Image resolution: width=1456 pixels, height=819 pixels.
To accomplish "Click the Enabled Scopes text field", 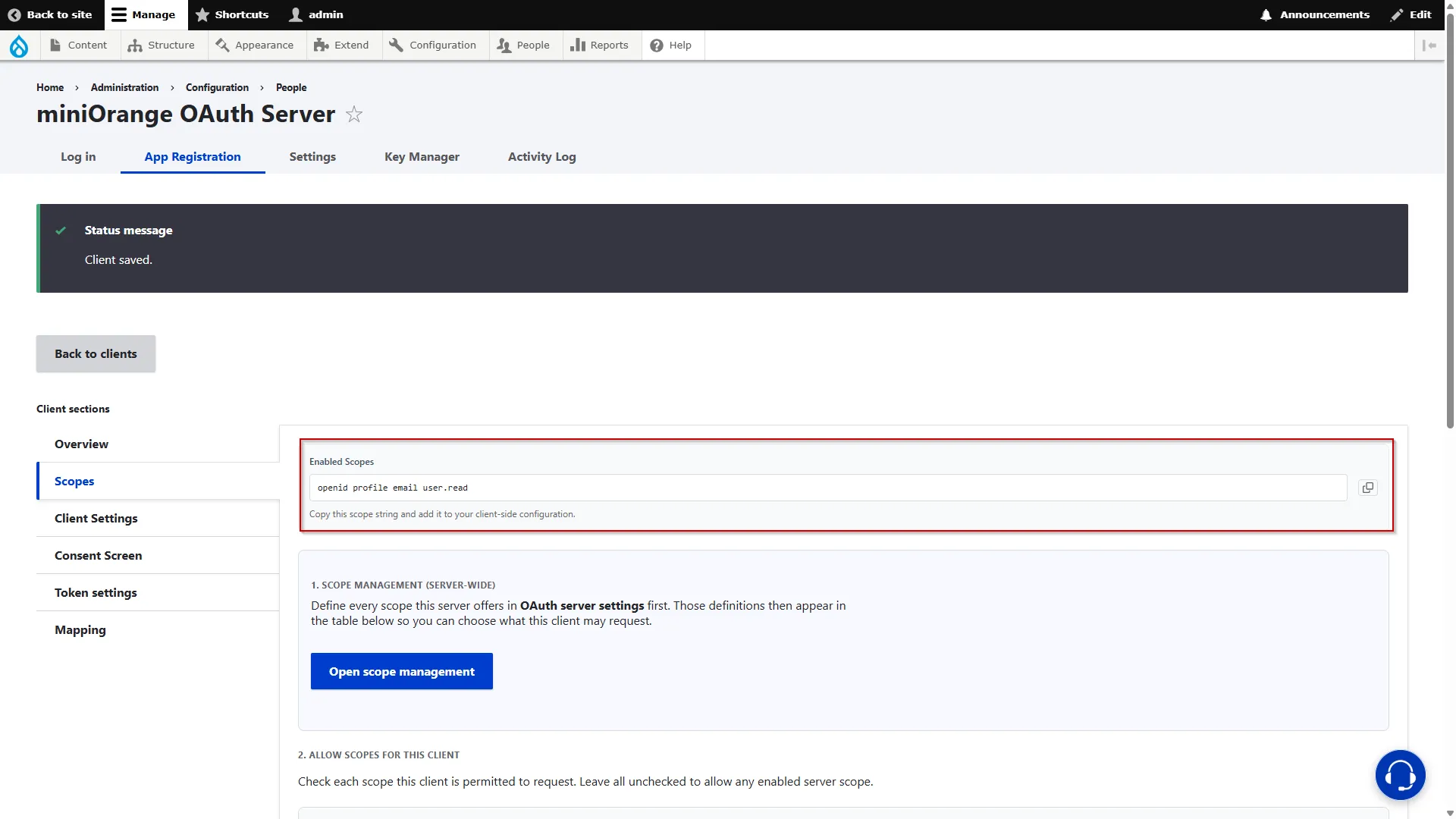I will [x=828, y=488].
